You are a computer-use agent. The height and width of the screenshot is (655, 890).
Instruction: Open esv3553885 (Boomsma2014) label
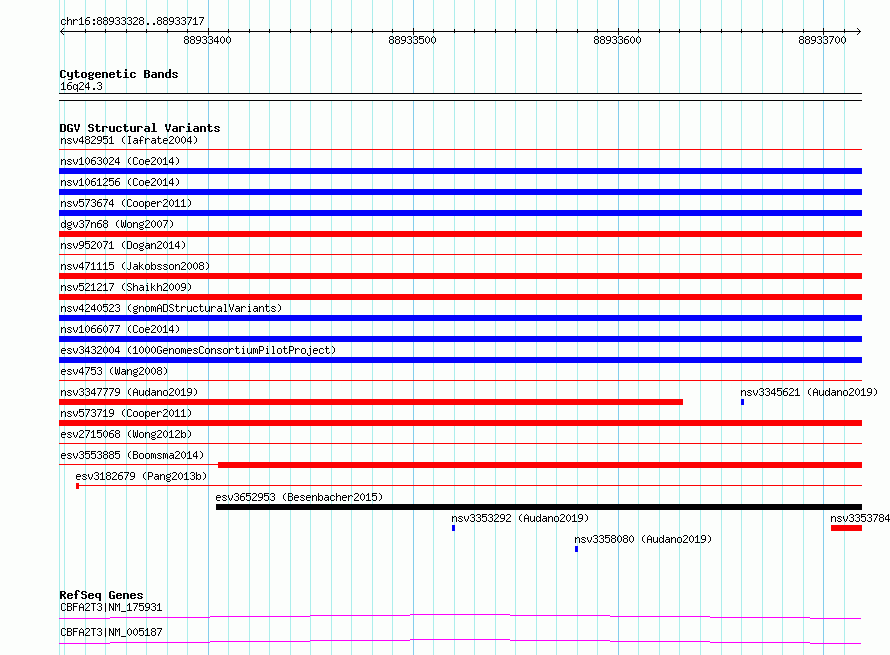coord(132,455)
